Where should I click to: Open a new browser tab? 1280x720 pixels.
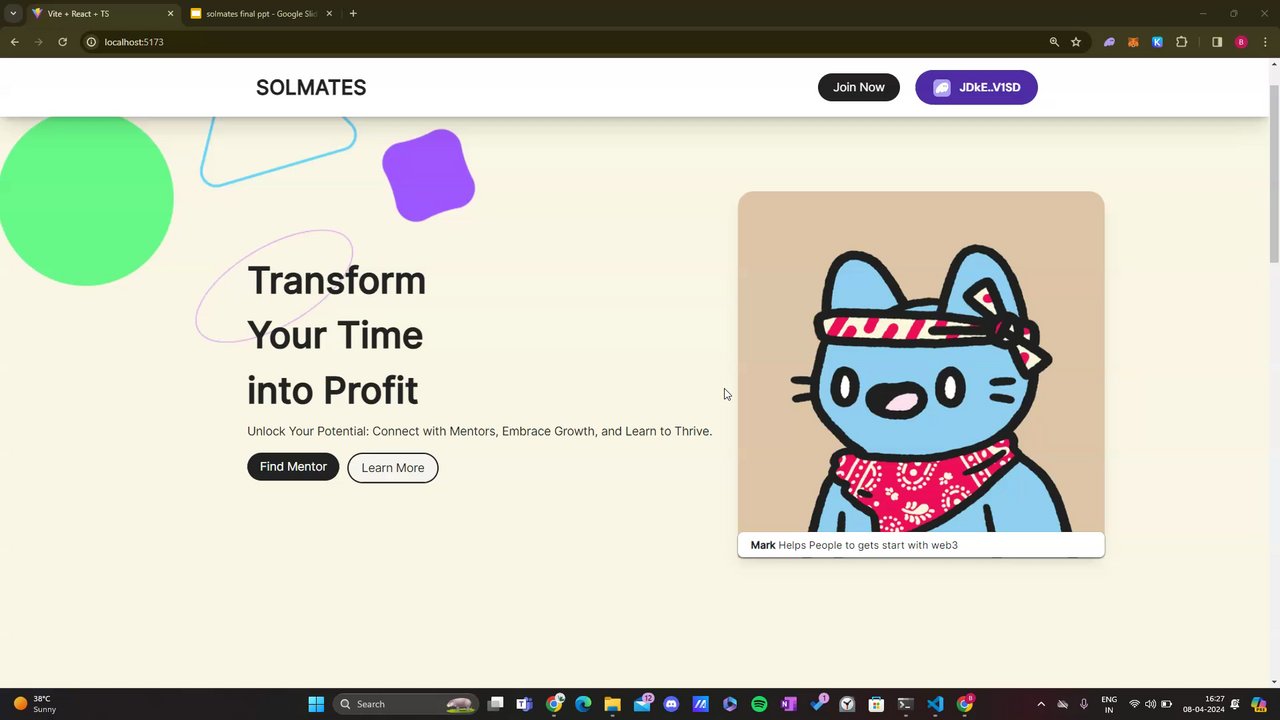pos(353,14)
